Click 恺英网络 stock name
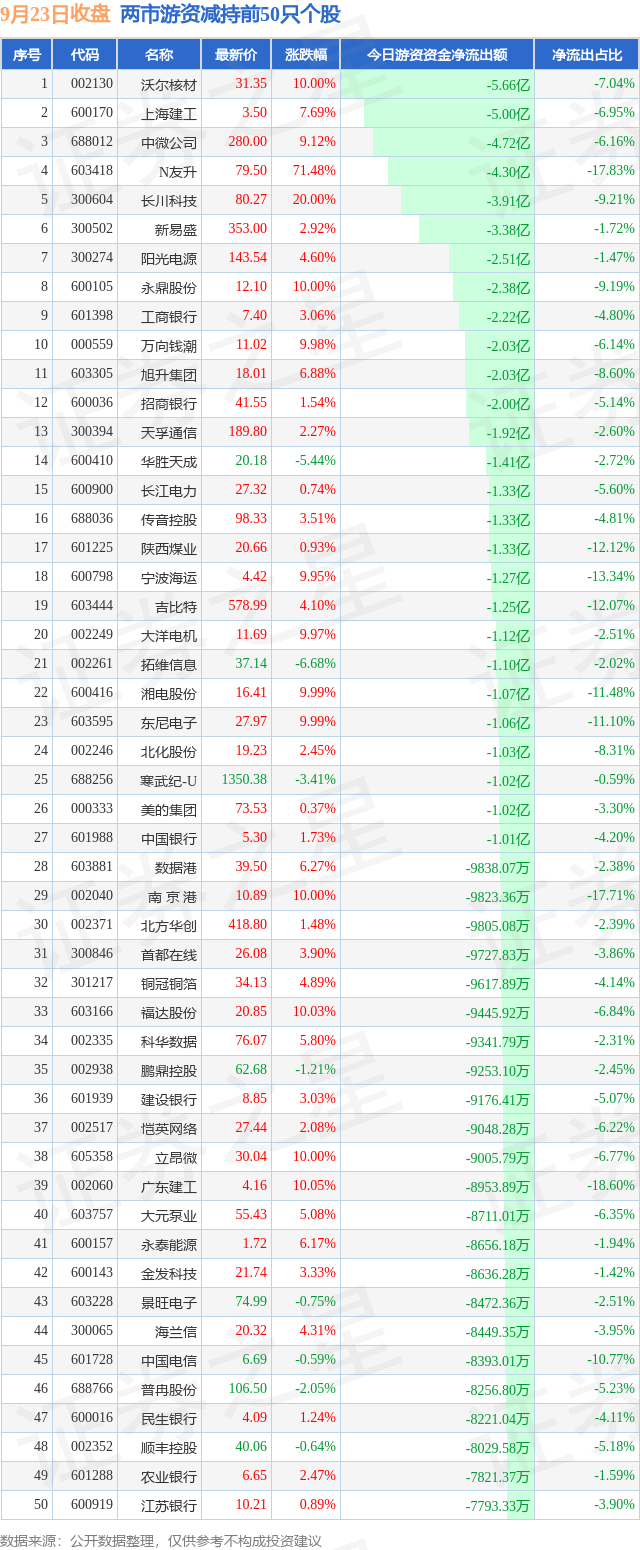640x1550 pixels. pyautogui.click(x=169, y=1128)
